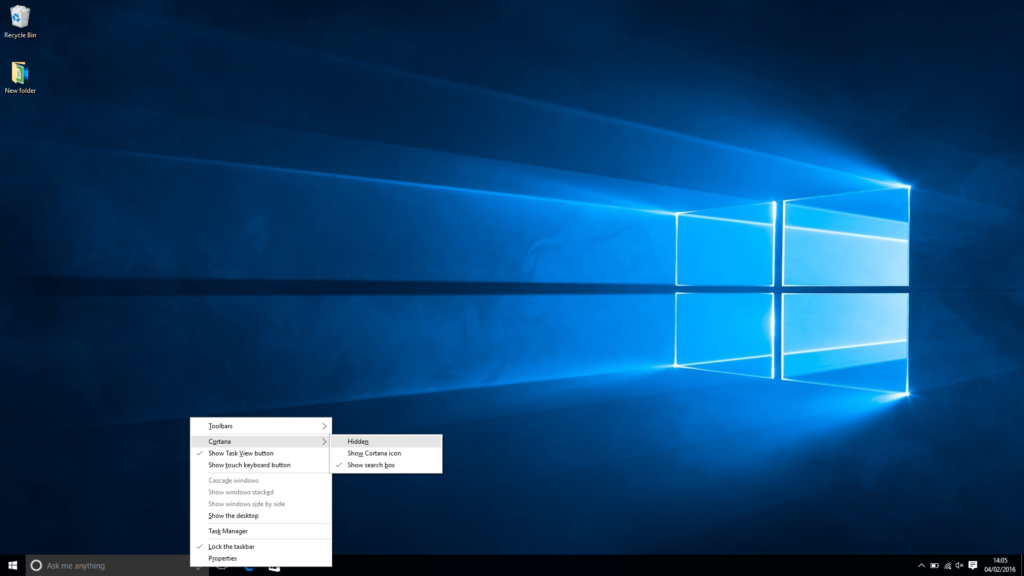Screen dimensions: 1024x576
Task: Open the clock showing 14:05
Action: [x=1000, y=566]
